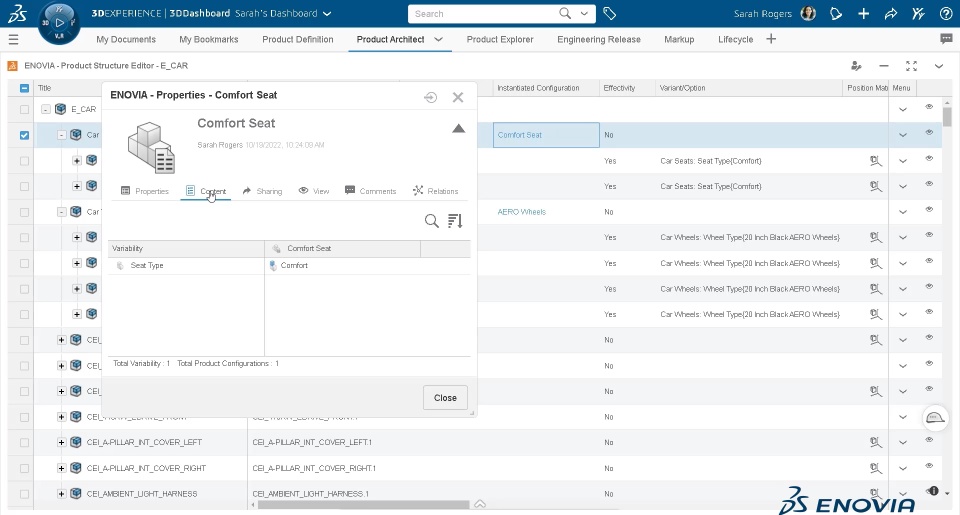Click position matrix icon for CEI_A-PILLAR_INT_COVER_LEFT
The image size is (960, 515).
tap(876, 442)
